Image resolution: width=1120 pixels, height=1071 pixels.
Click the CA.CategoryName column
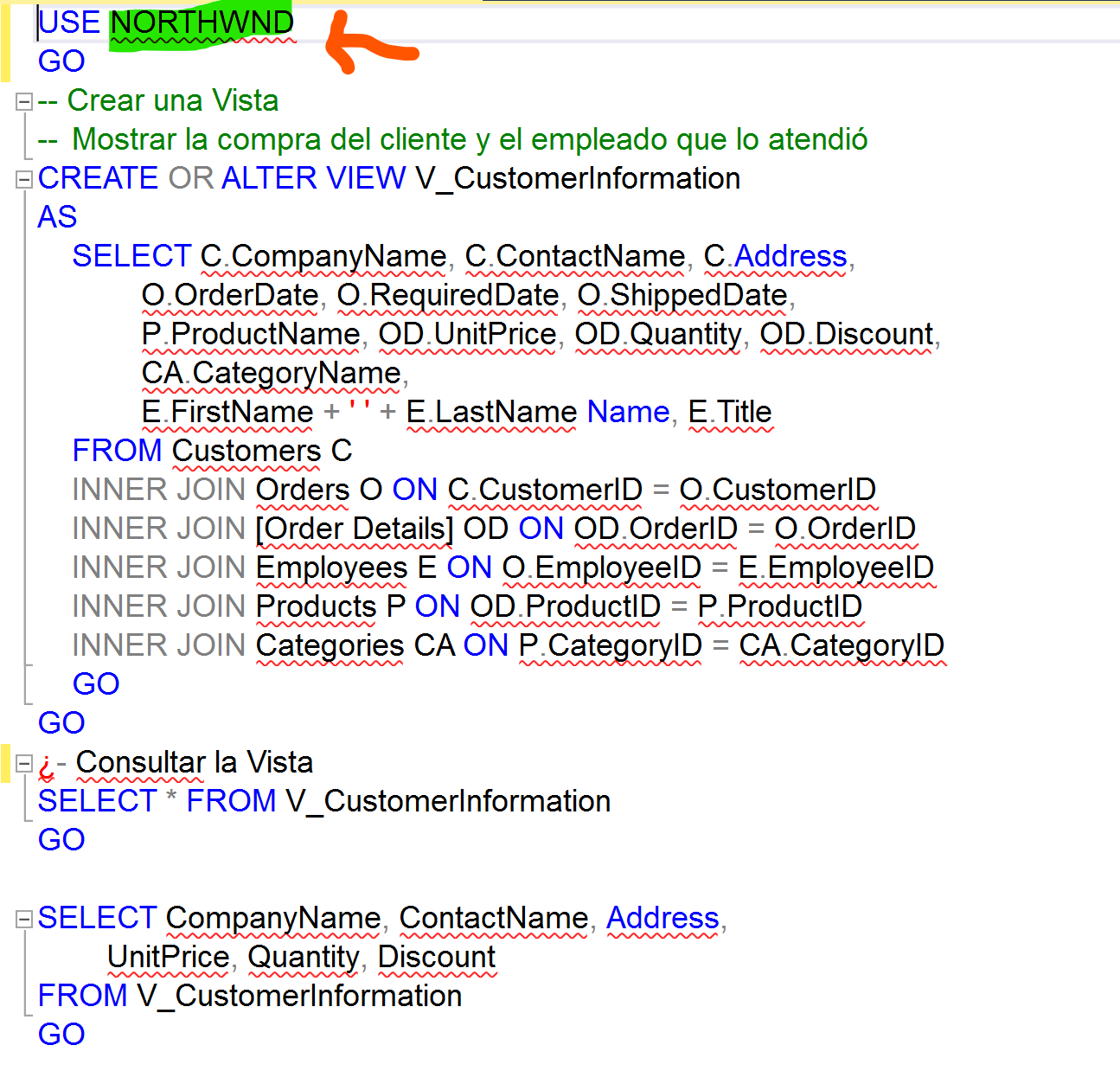click(271, 373)
